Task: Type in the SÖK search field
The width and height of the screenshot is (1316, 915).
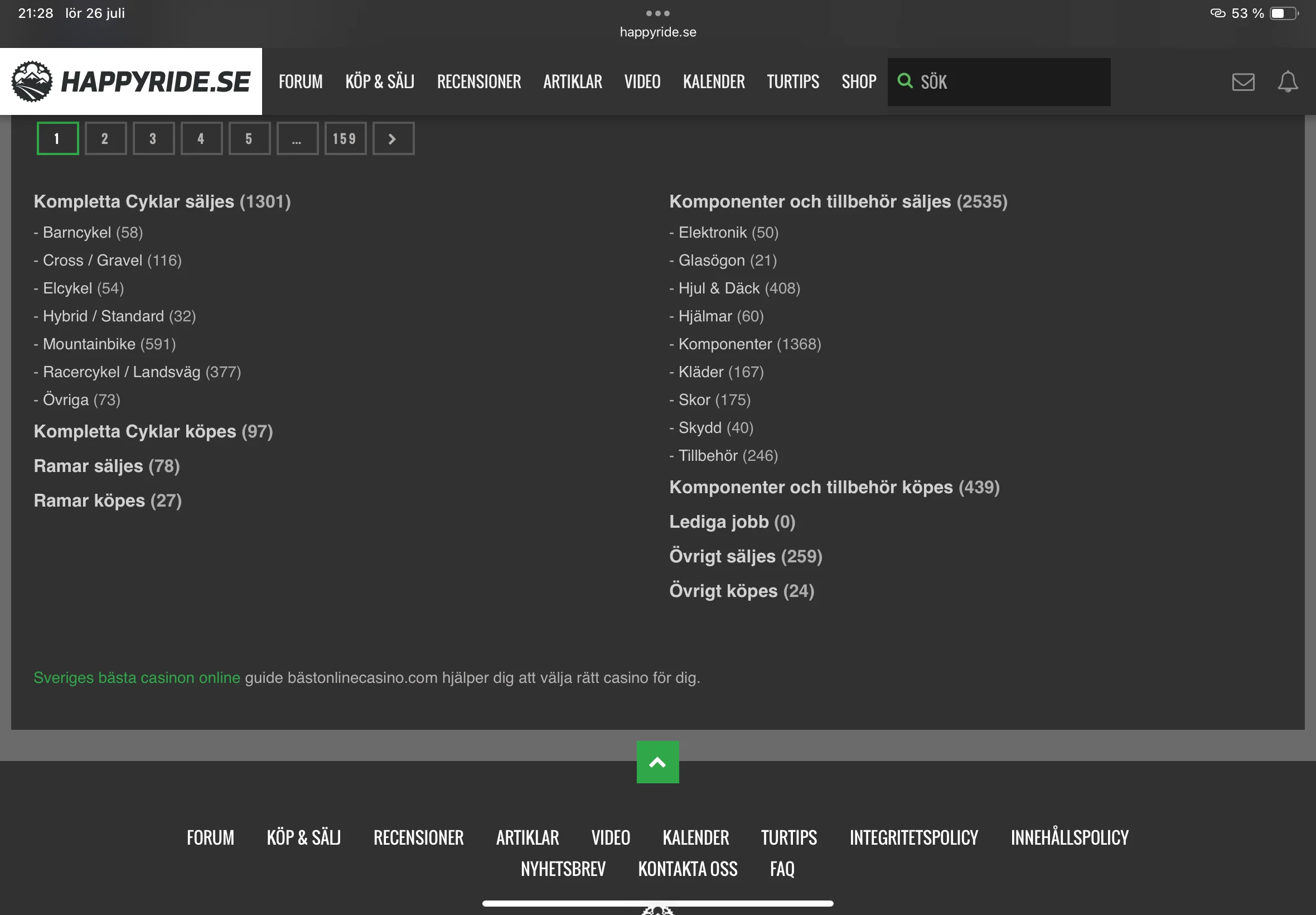Action: (1008, 82)
